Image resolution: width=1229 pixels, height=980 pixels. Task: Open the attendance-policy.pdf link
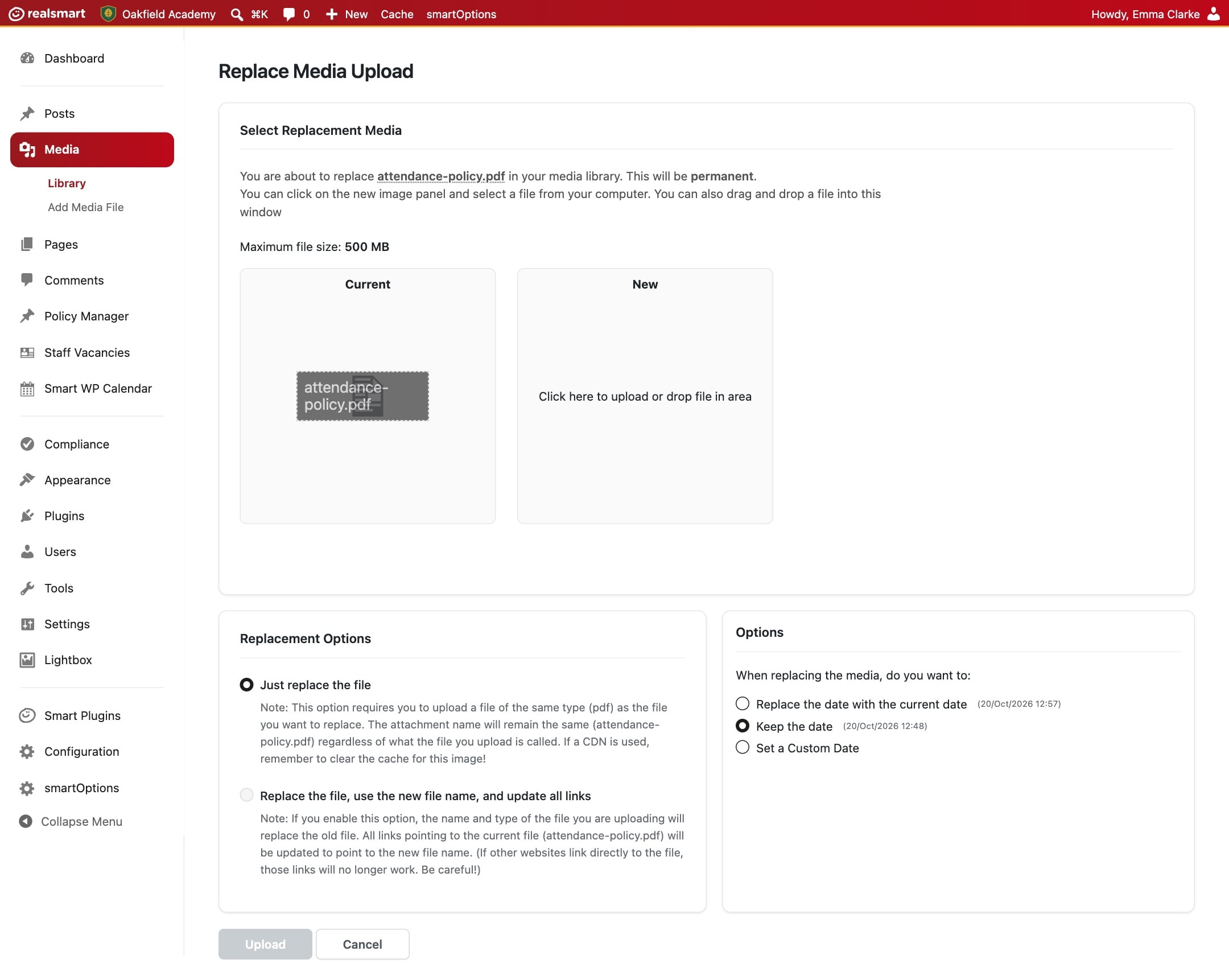coord(440,176)
